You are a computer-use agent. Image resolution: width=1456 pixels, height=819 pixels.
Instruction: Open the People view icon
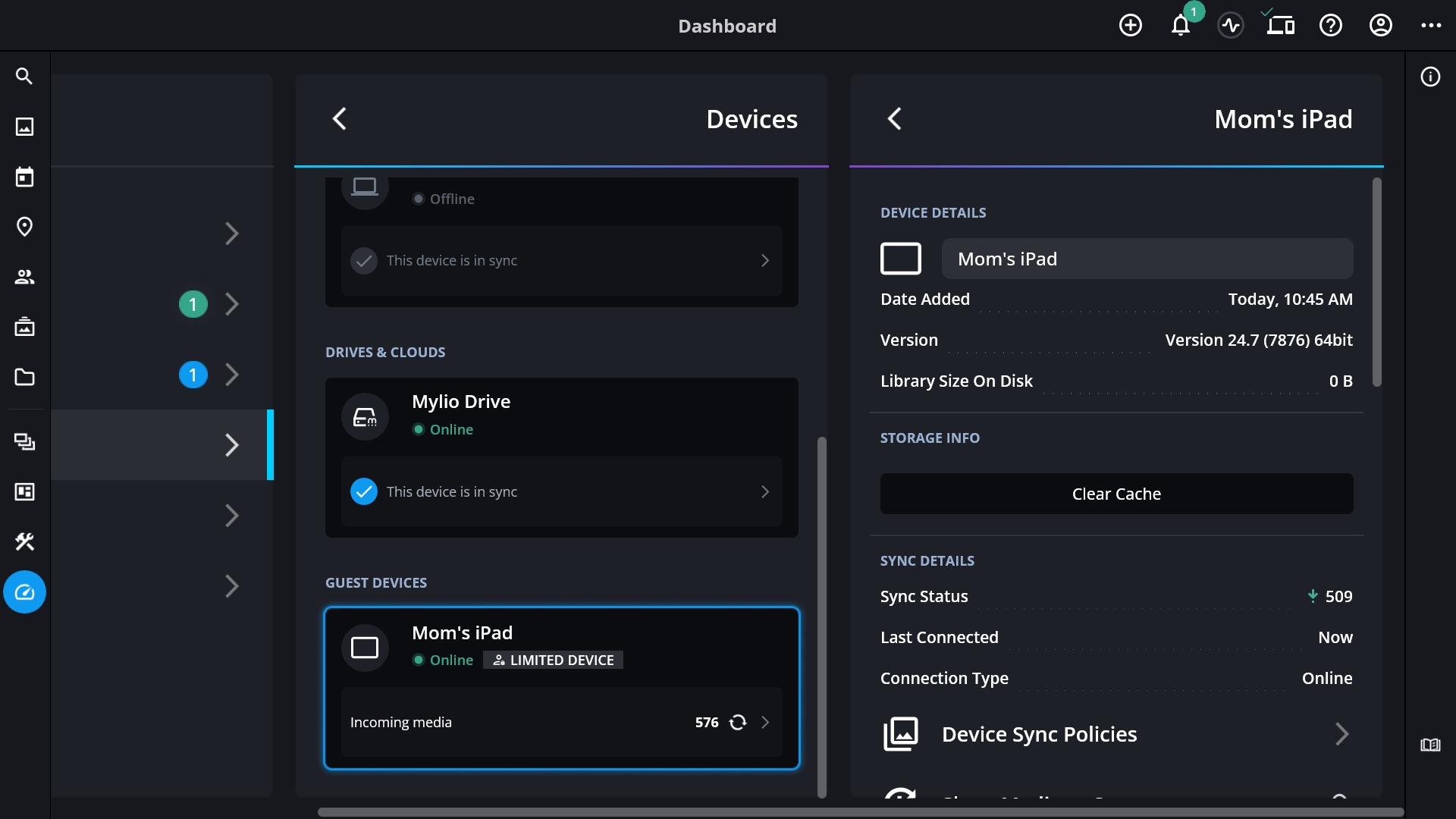pyautogui.click(x=24, y=277)
